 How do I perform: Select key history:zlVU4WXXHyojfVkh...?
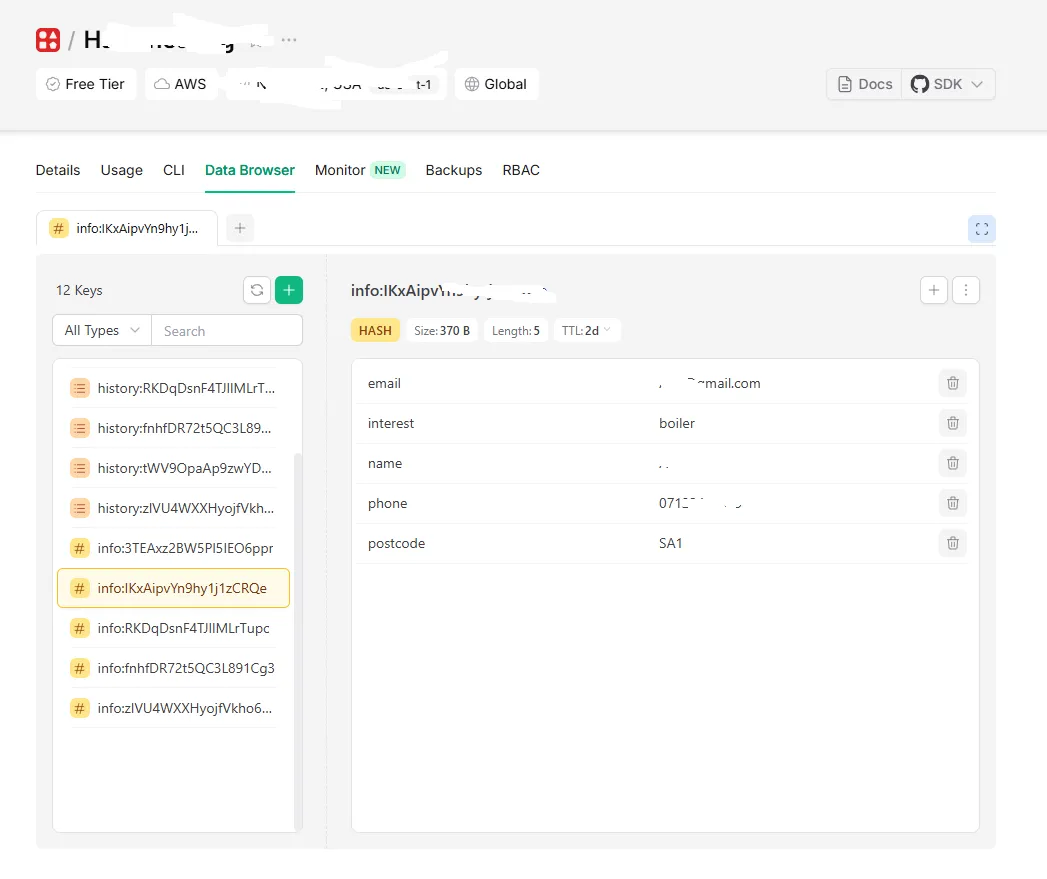(x=173, y=508)
